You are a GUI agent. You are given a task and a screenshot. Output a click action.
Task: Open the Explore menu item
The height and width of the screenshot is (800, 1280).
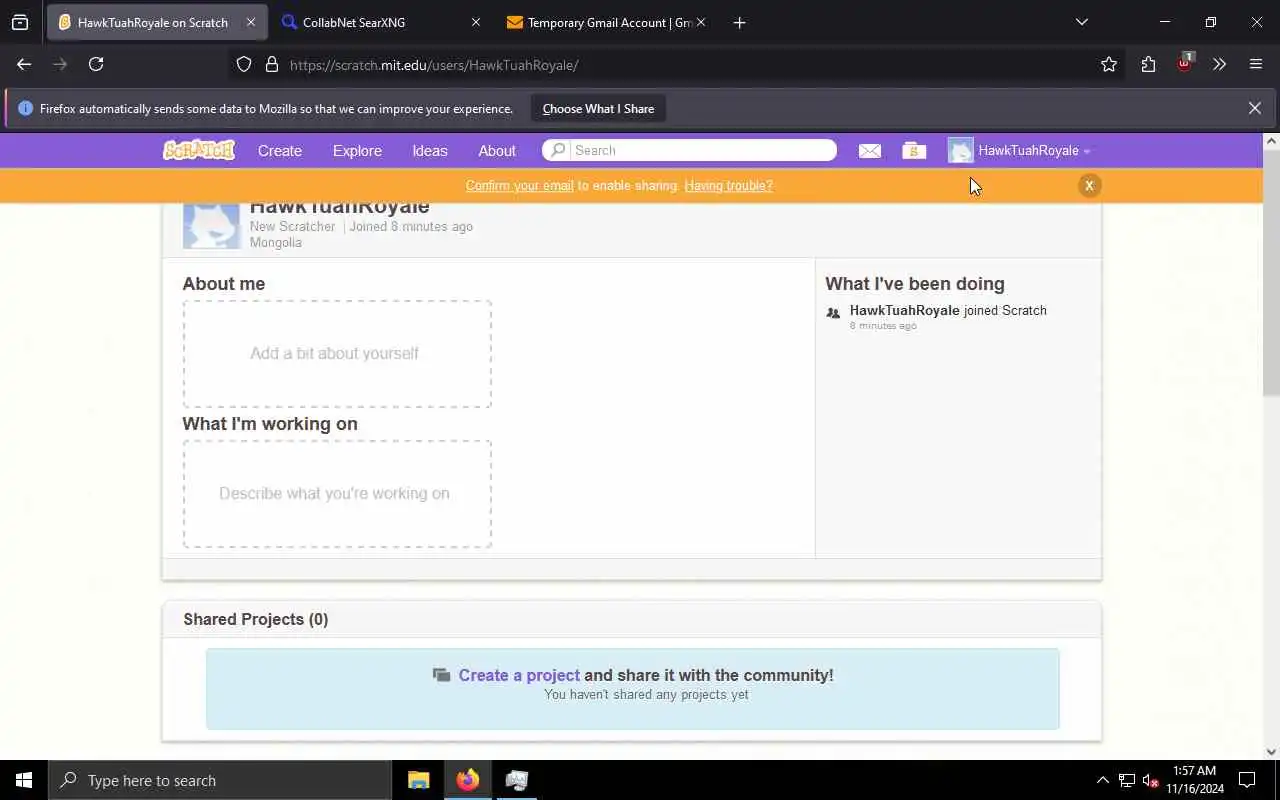357,151
